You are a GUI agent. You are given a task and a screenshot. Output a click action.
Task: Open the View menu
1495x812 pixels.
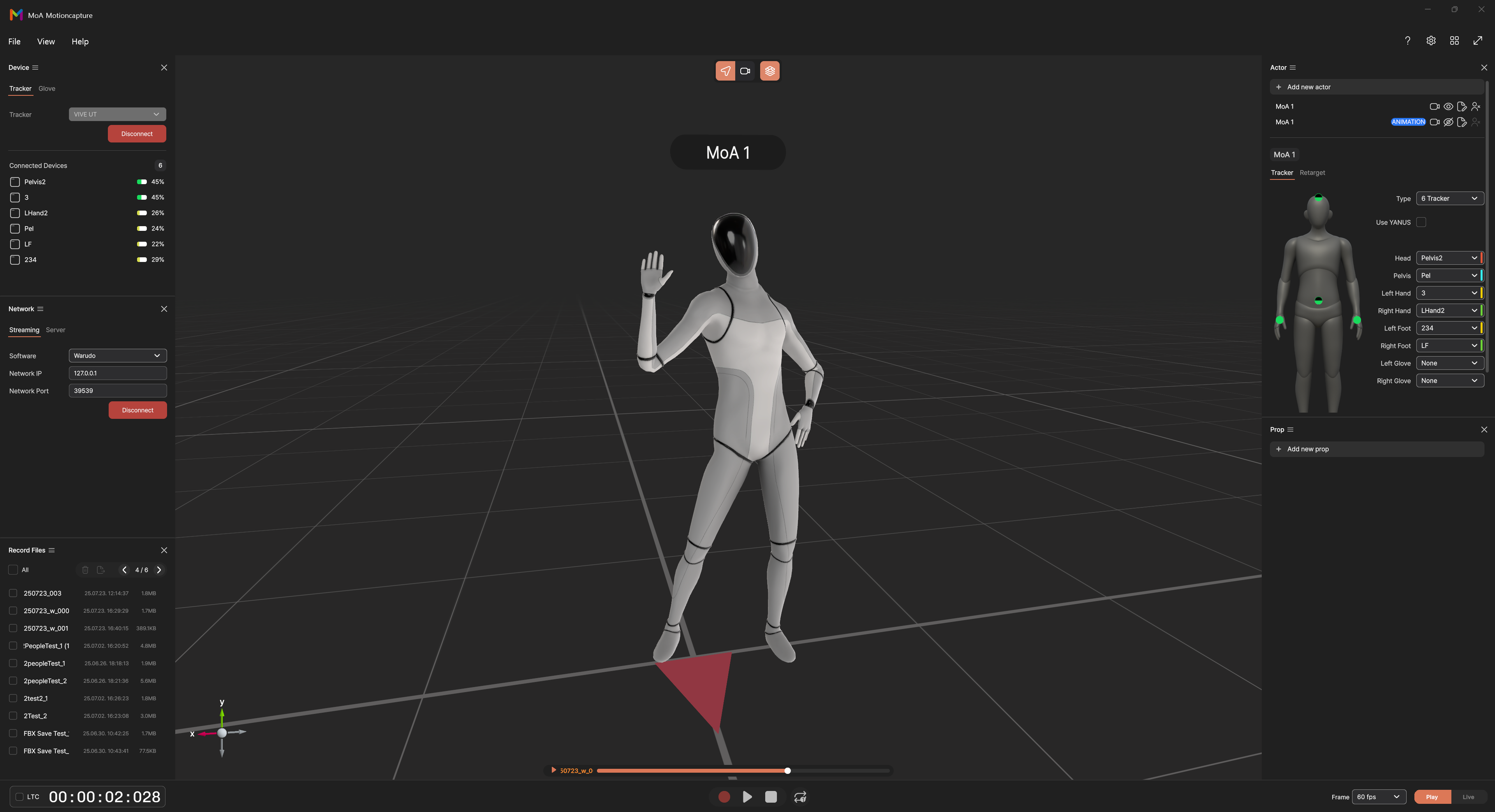(46, 41)
